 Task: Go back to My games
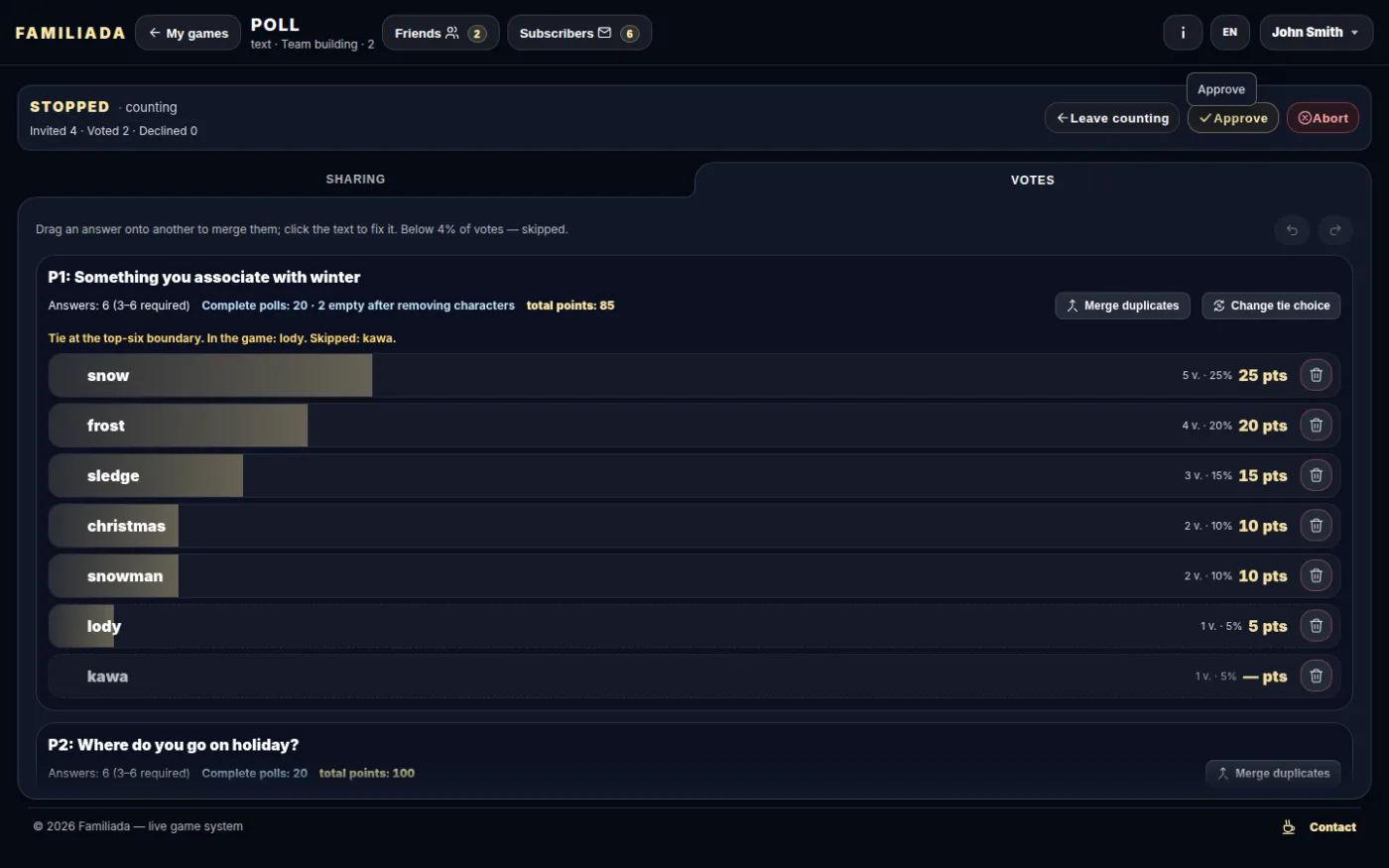point(188,33)
